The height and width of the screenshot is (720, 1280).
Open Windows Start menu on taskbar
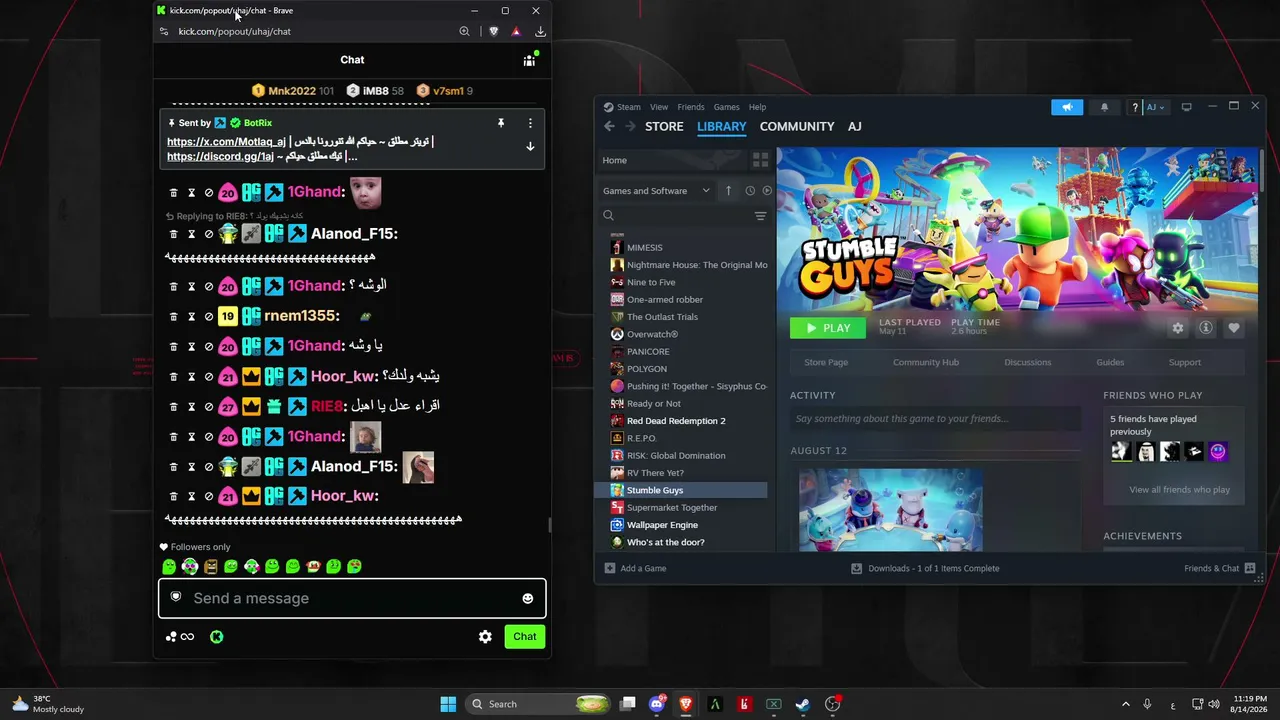pyautogui.click(x=448, y=704)
